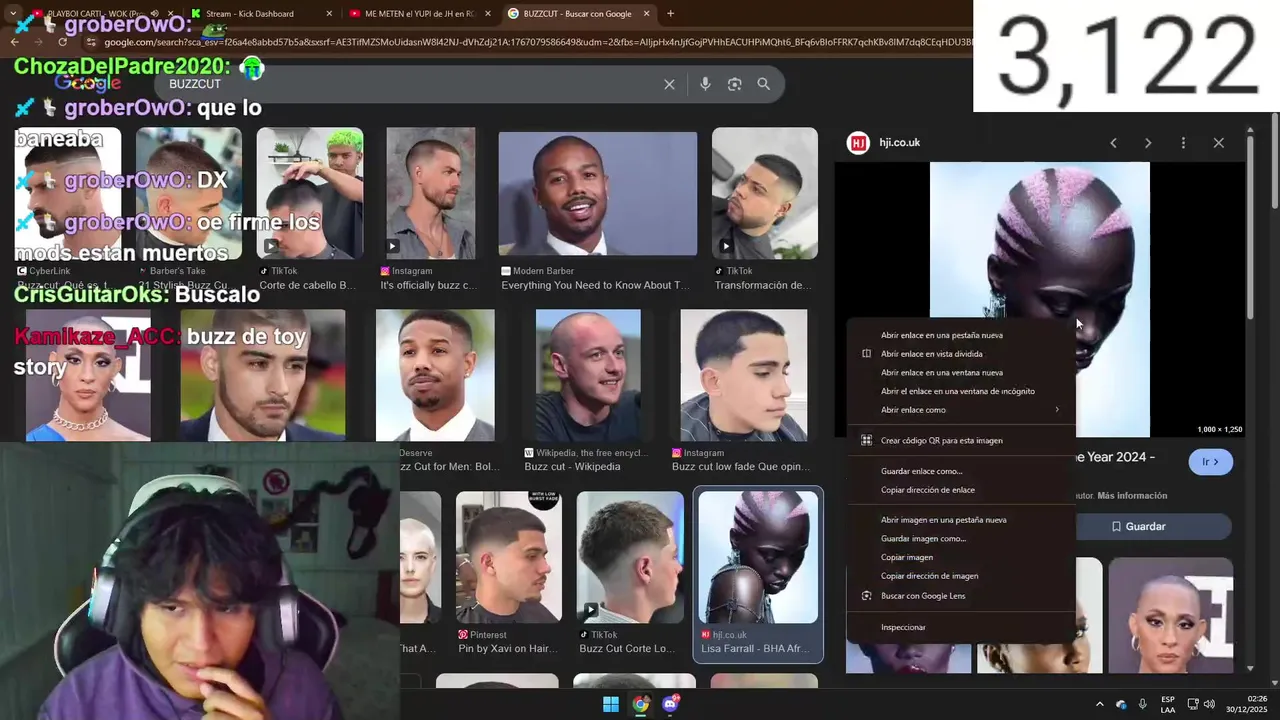
Task: Run search with the magnifying glass icon
Action: (x=764, y=84)
